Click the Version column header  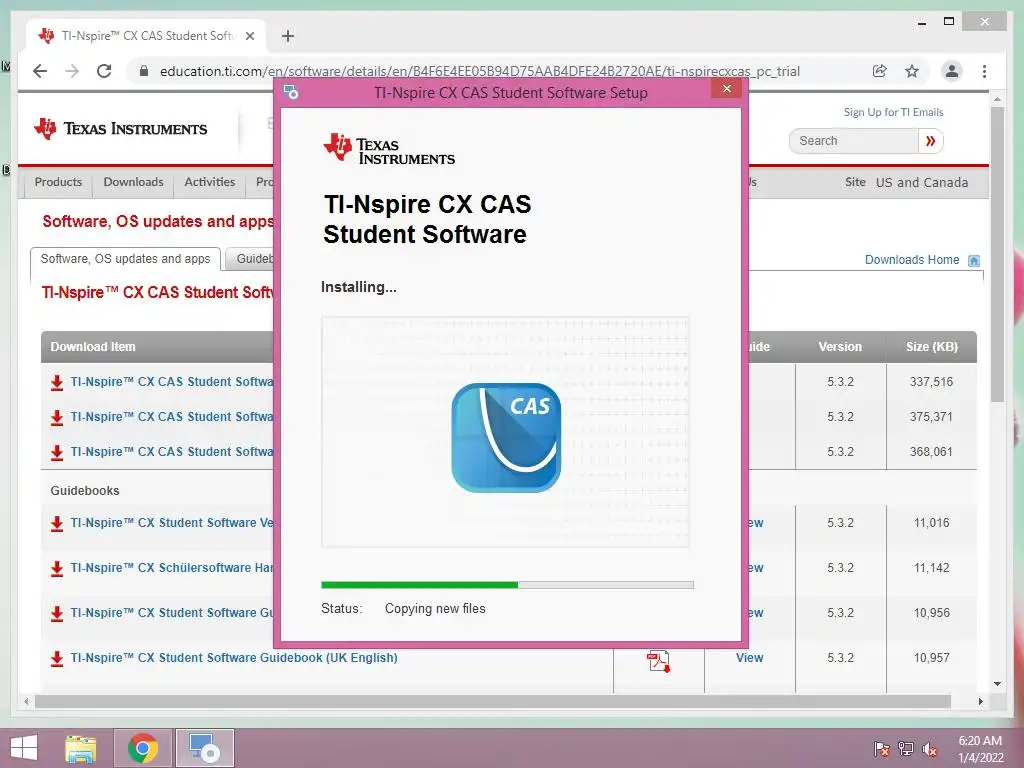[840, 347]
